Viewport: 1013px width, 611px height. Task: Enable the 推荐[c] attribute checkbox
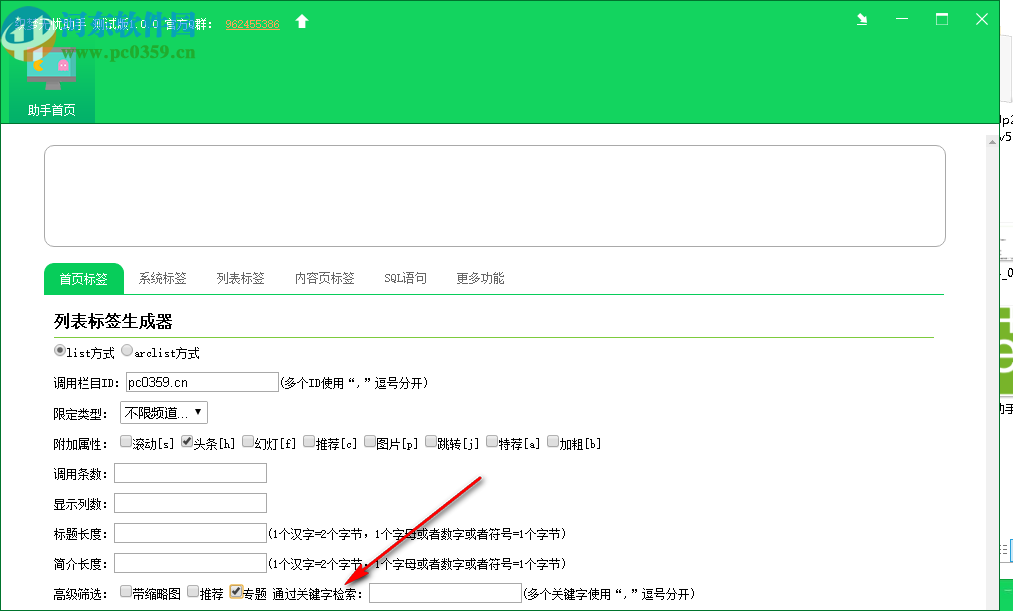pyautogui.click(x=309, y=442)
